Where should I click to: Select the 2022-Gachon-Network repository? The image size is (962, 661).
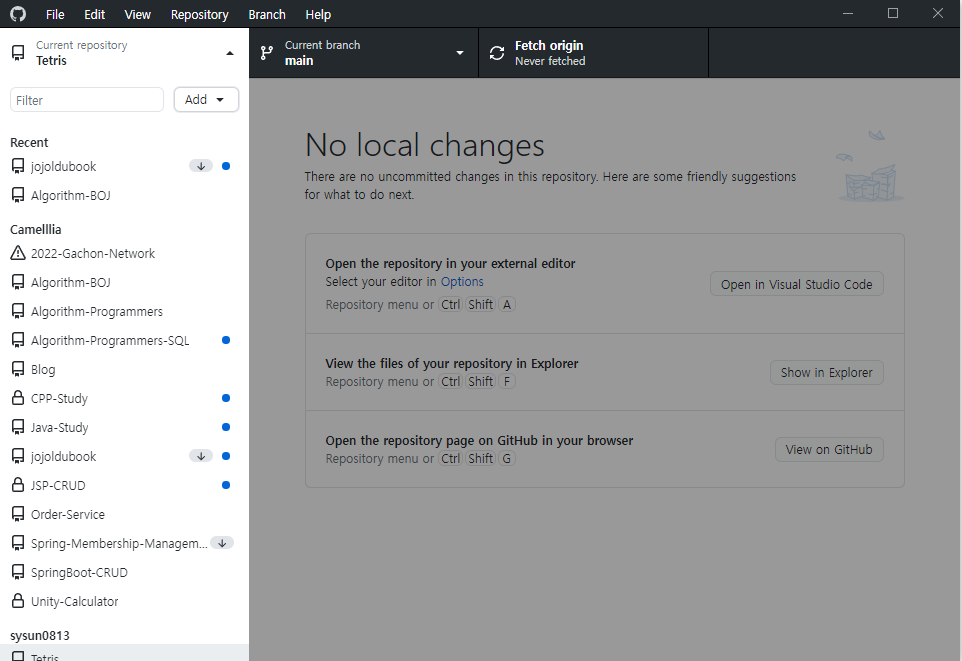click(125, 253)
